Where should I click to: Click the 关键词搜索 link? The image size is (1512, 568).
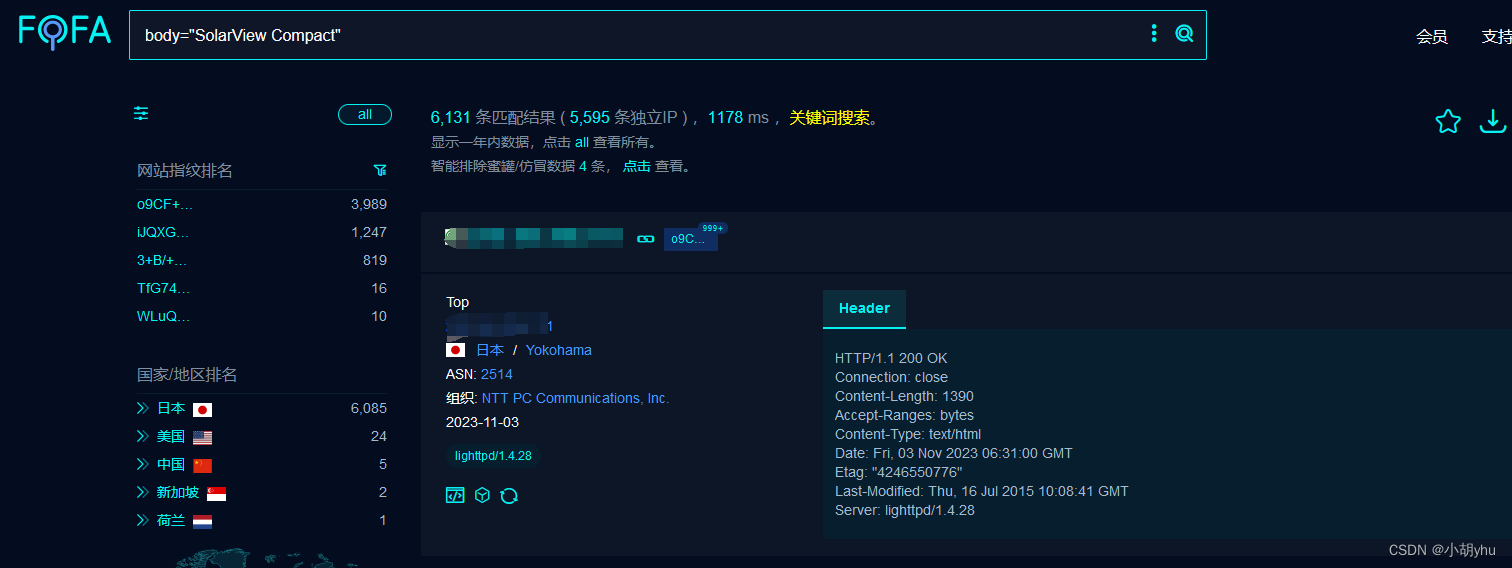pos(829,118)
